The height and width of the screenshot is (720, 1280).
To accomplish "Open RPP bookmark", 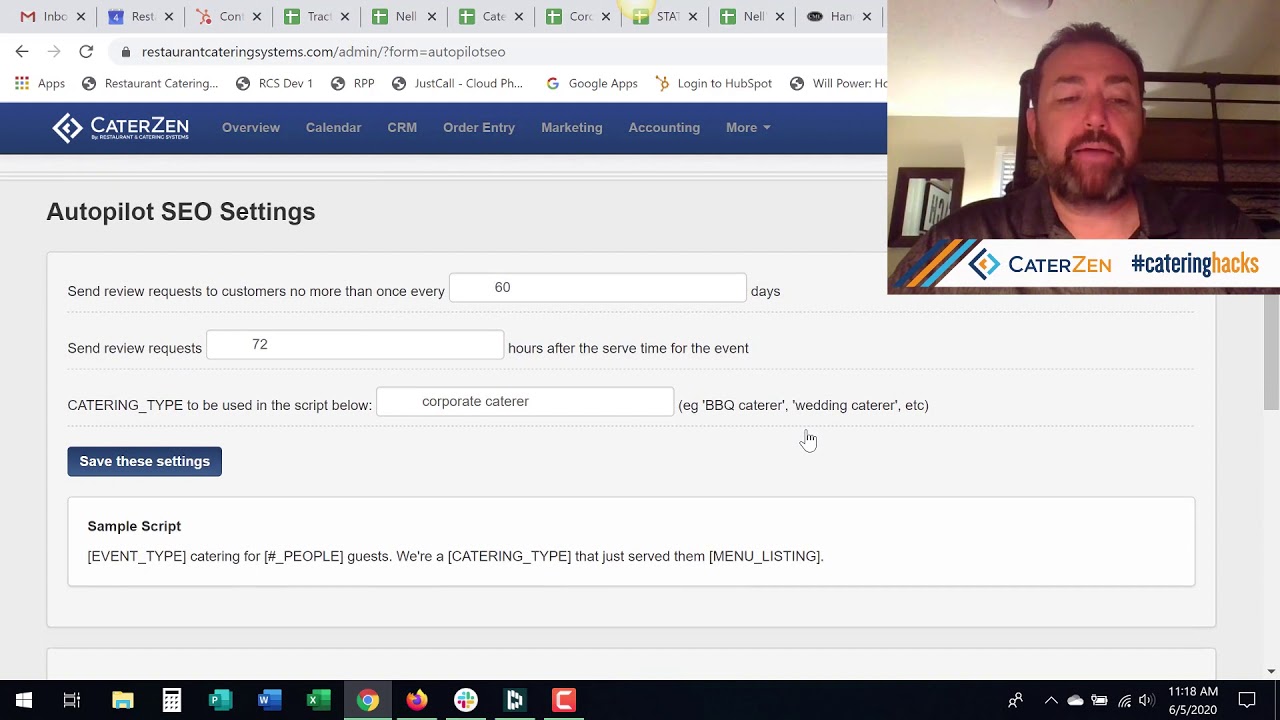I will coord(353,83).
